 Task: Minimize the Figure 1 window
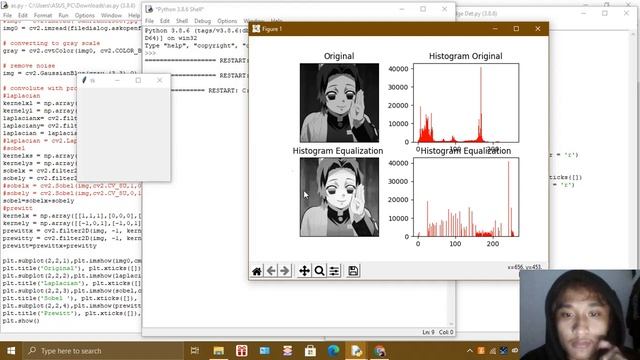[495, 29]
